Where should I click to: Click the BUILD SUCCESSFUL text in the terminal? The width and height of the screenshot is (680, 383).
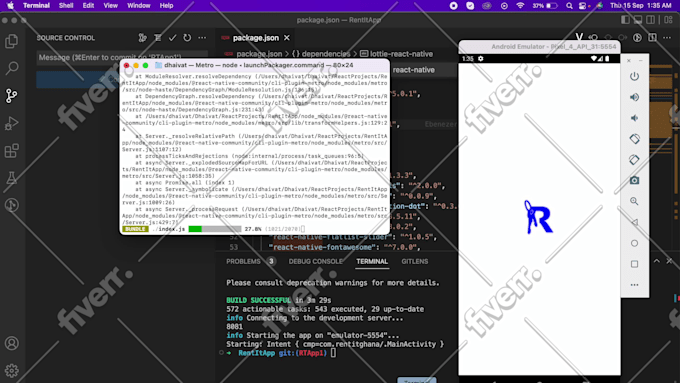click(258, 300)
